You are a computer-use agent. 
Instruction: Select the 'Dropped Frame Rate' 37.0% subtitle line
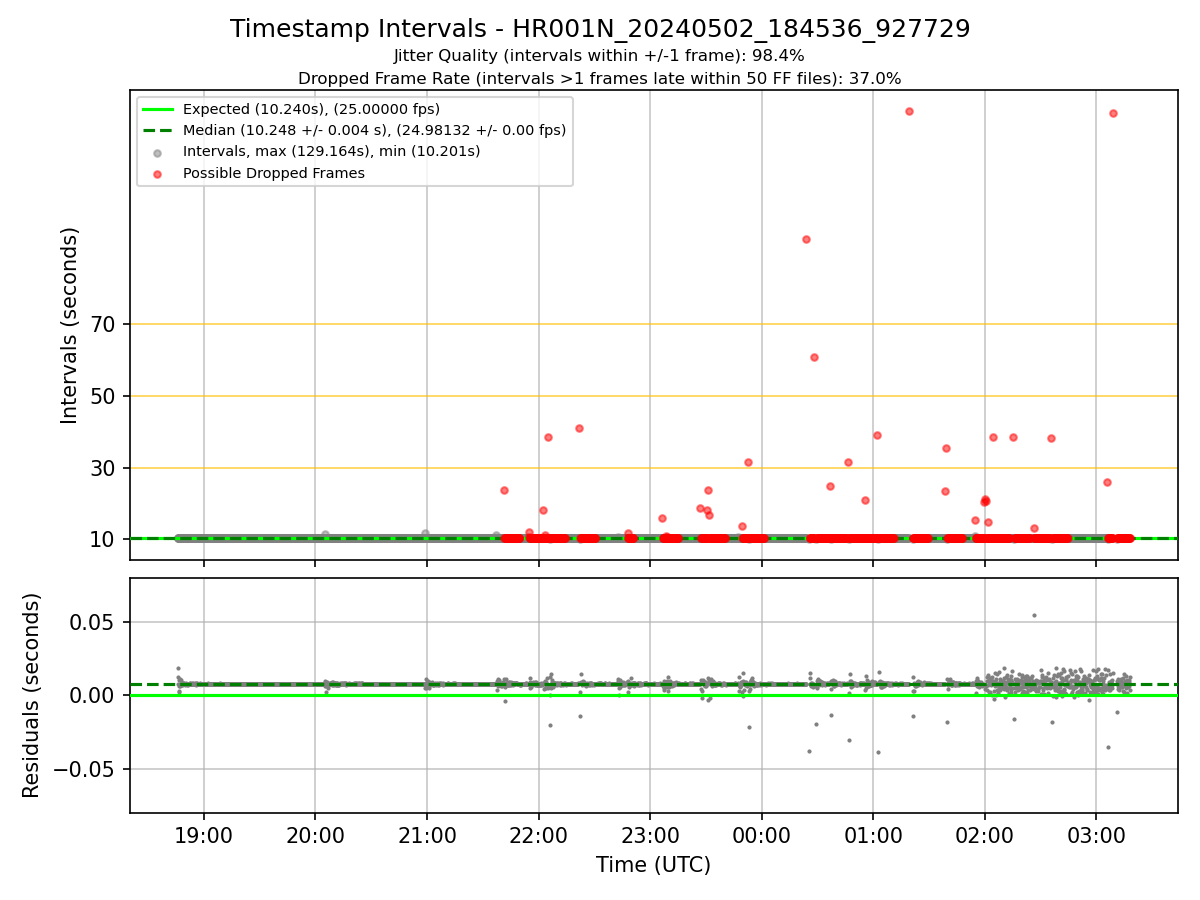pyautogui.click(x=599, y=78)
